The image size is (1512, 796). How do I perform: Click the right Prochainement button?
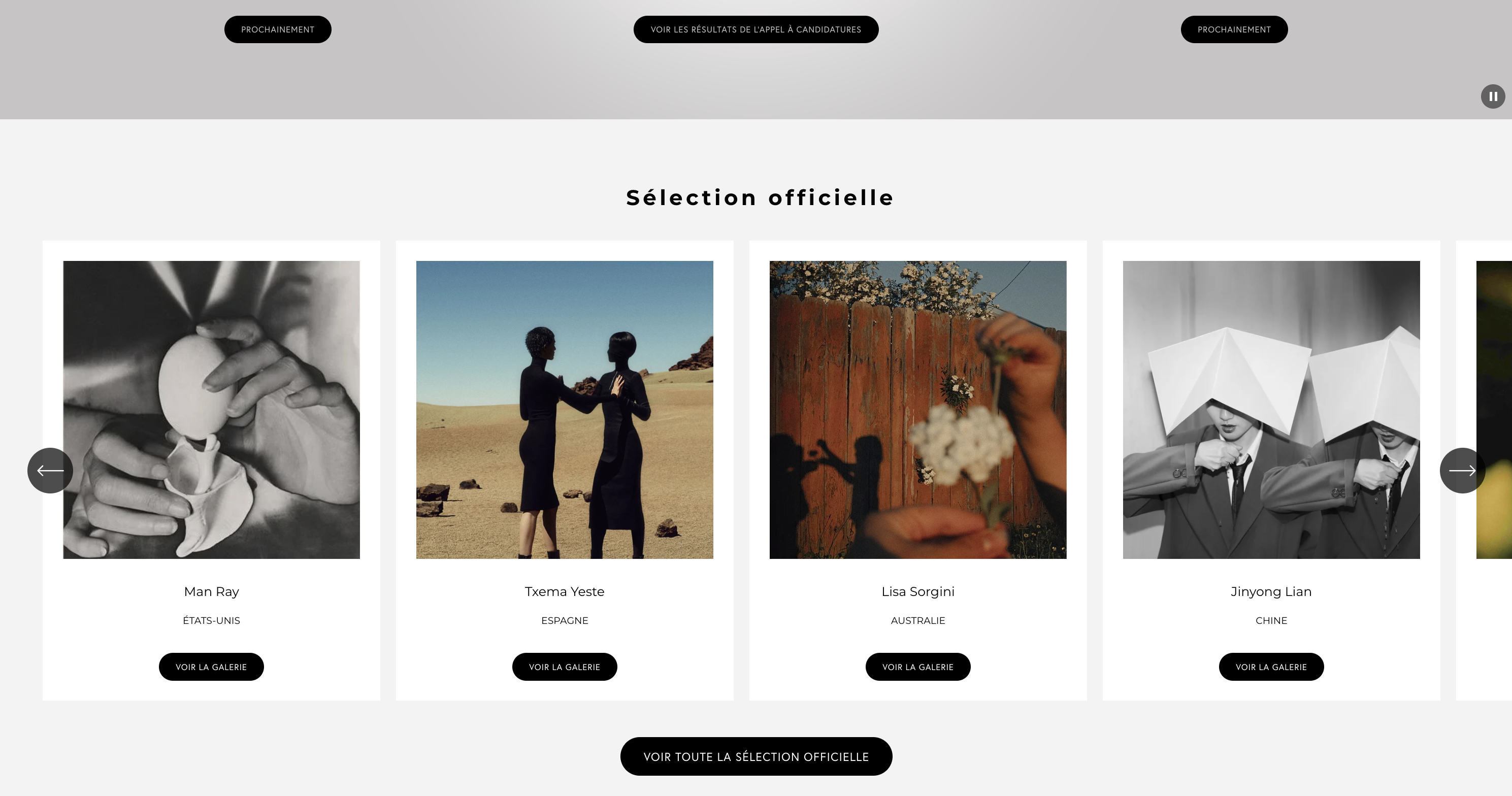(1234, 29)
